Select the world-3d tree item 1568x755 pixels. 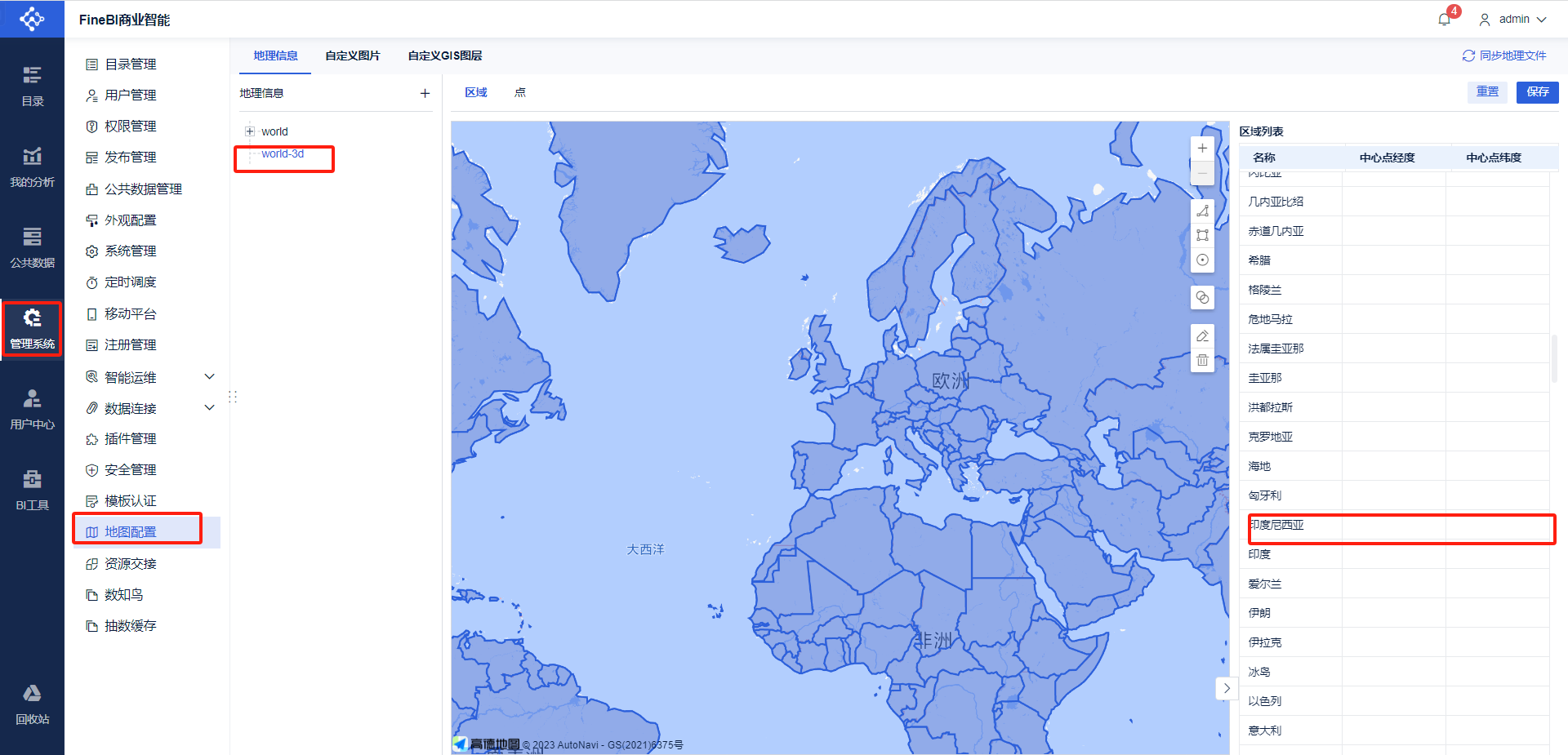(283, 153)
